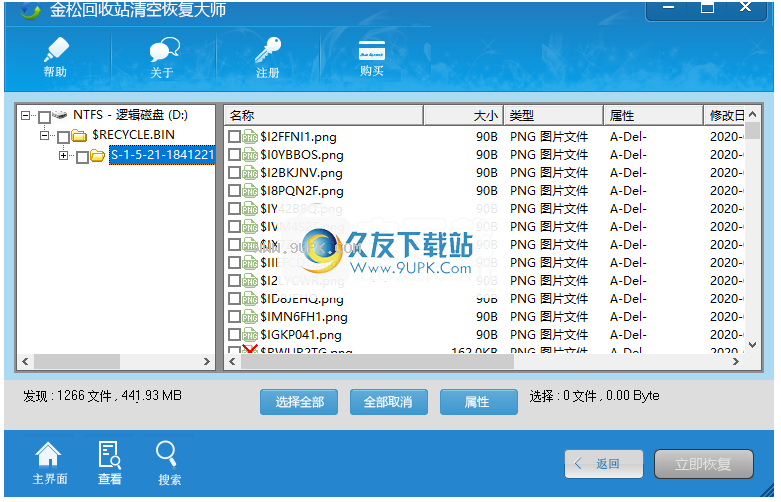Open the 查看 view icon
Image resolution: width=781 pixels, height=502 pixels.
click(110, 463)
